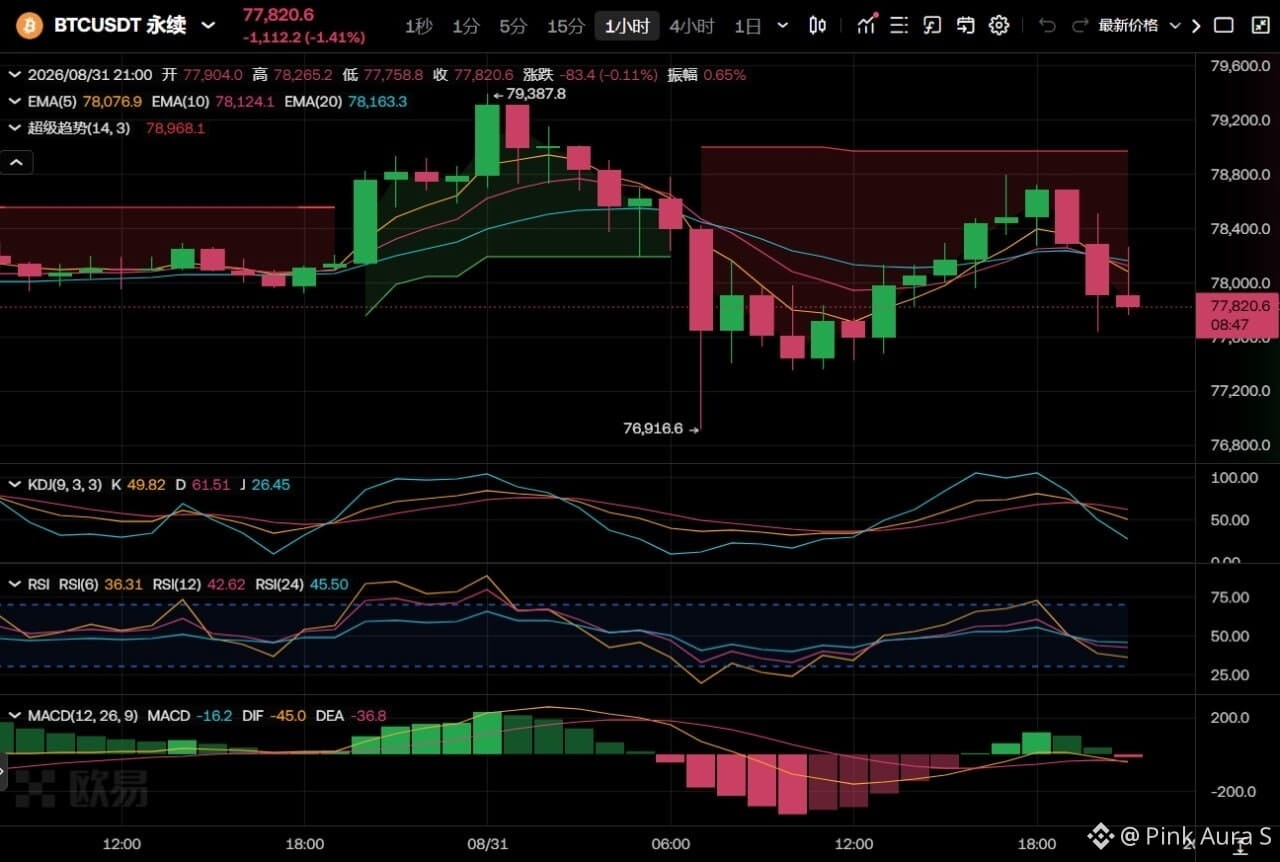Select the 1分 timeframe

466,26
